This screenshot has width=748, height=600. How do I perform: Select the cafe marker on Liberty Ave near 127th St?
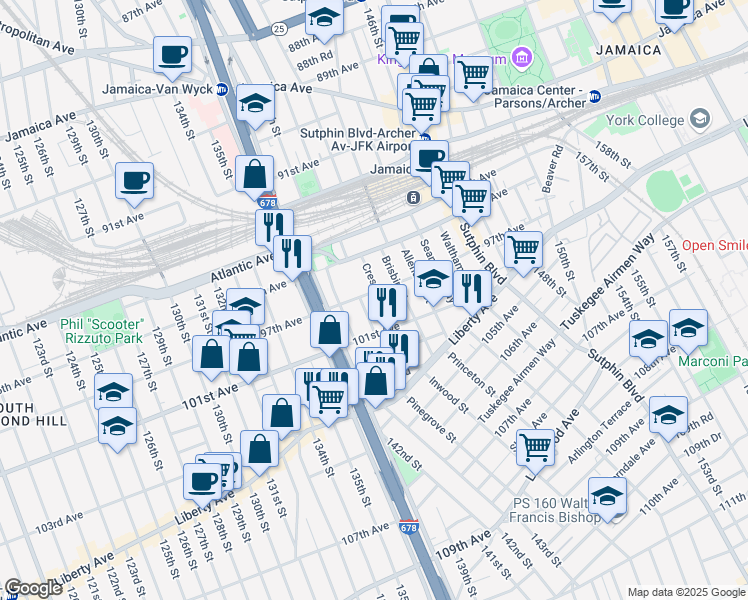(x=203, y=483)
